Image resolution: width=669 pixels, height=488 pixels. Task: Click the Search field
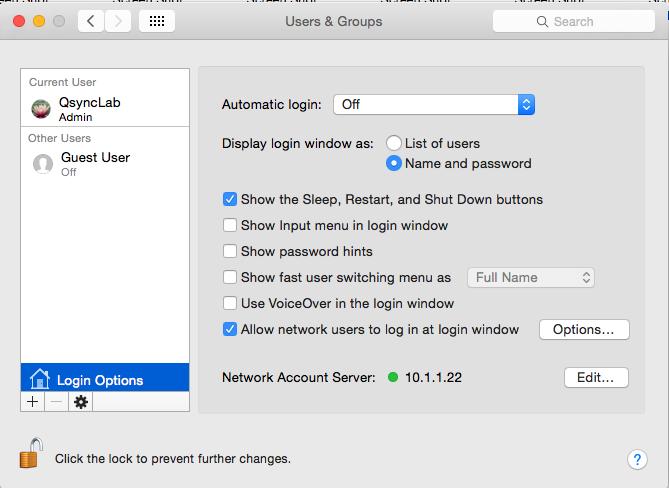[574, 21]
